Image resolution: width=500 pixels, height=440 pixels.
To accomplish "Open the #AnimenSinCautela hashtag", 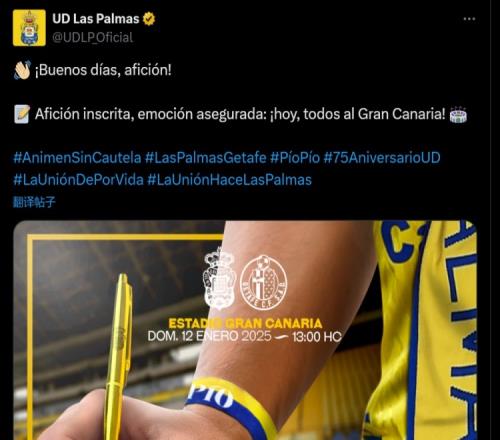I will pos(77,158).
